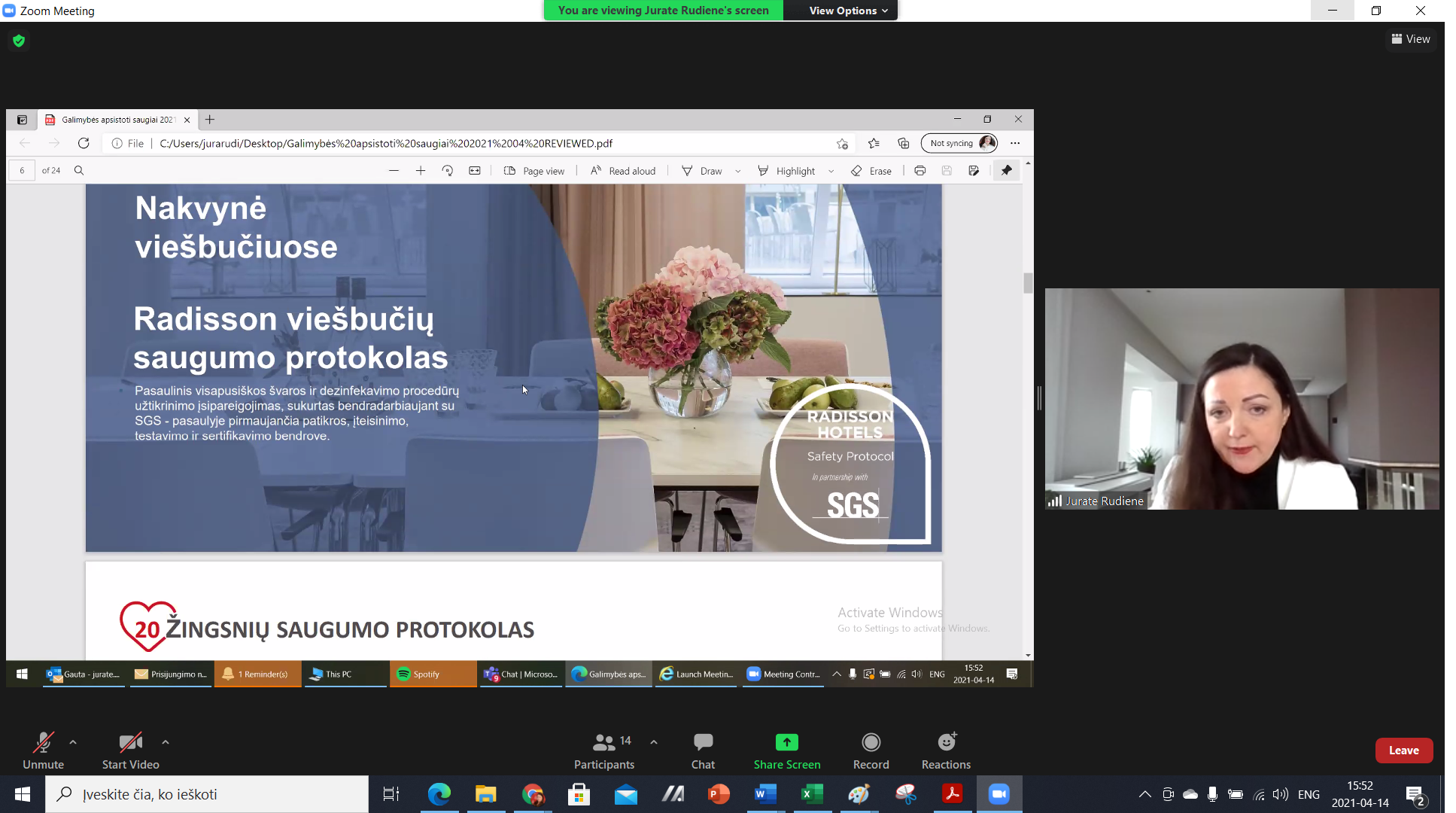Open Word from taskbar
This screenshot has height=813, width=1456.
coord(766,794)
